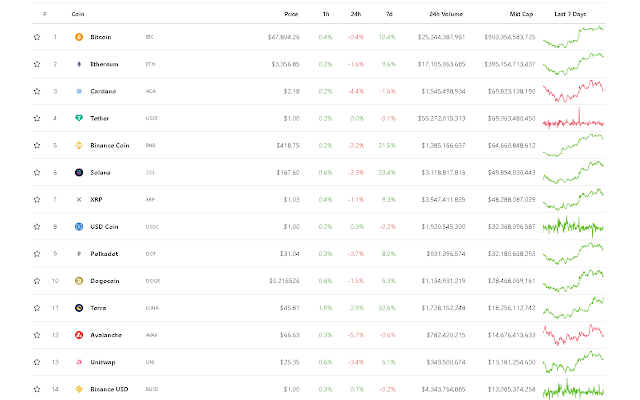Click Dogecoin price $0.216526
The width and height of the screenshot is (640, 400).
(x=284, y=281)
